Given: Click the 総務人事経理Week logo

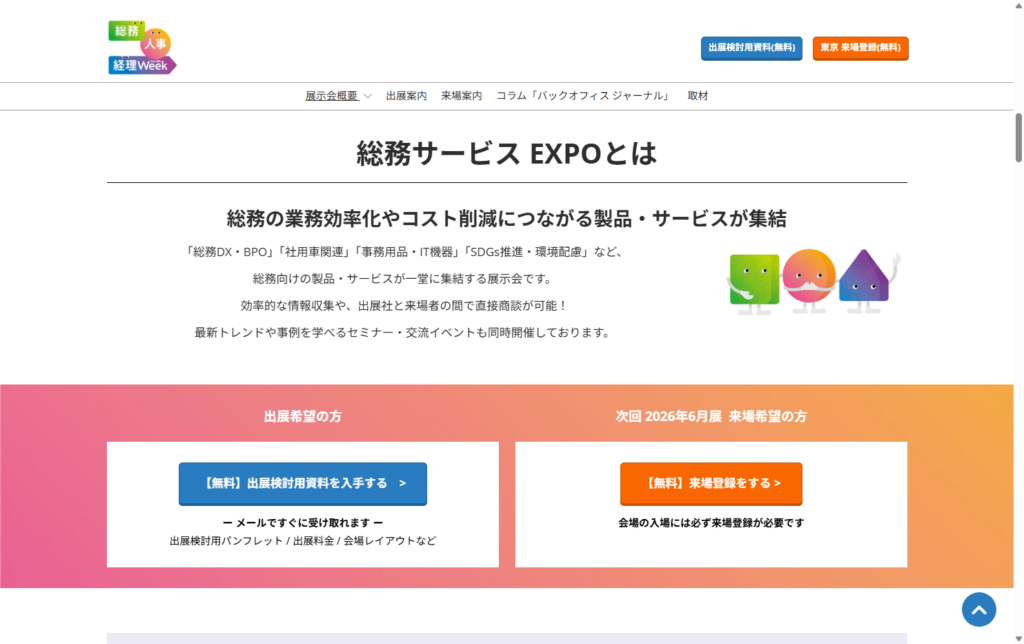Looking at the screenshot, I should coord(142,47).
